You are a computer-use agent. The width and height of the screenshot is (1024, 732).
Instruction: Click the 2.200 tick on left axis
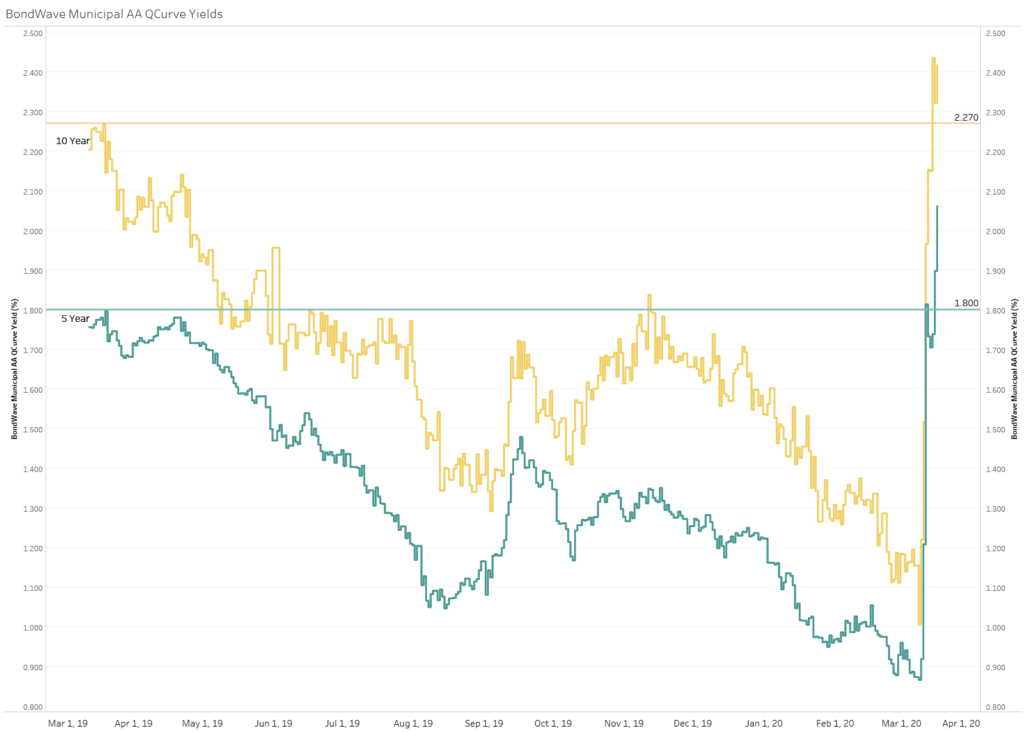[33, 152]
